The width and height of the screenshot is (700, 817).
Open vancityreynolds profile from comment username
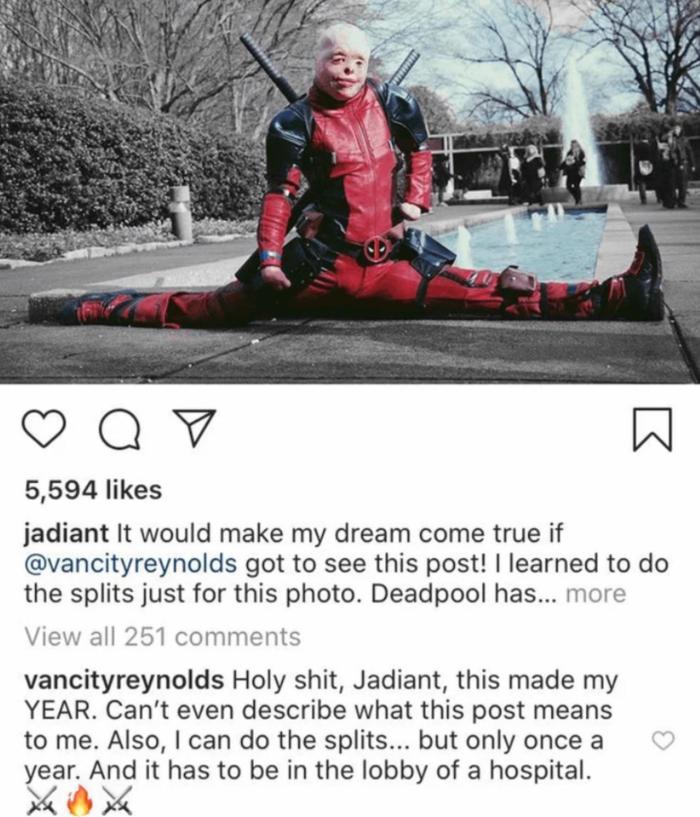click(124, 680)
